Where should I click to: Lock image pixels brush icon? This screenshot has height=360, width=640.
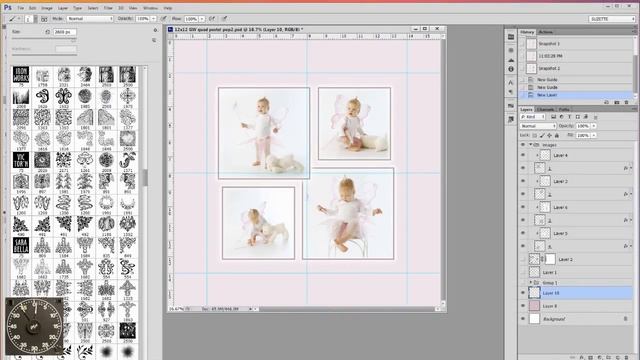(x=542, y=136)
